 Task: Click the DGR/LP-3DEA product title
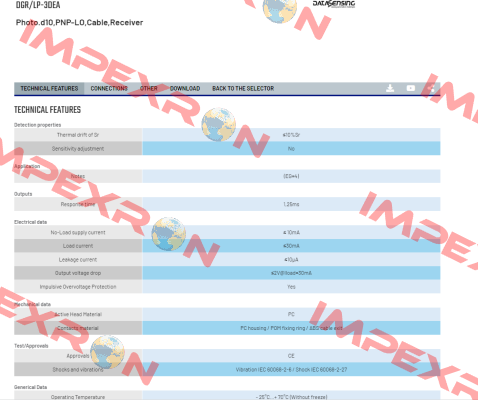(38, 5)
